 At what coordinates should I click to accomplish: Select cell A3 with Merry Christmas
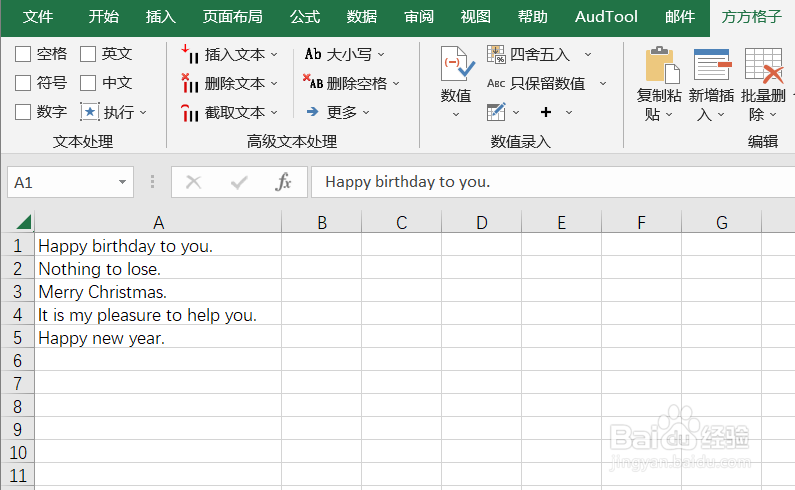158,292
